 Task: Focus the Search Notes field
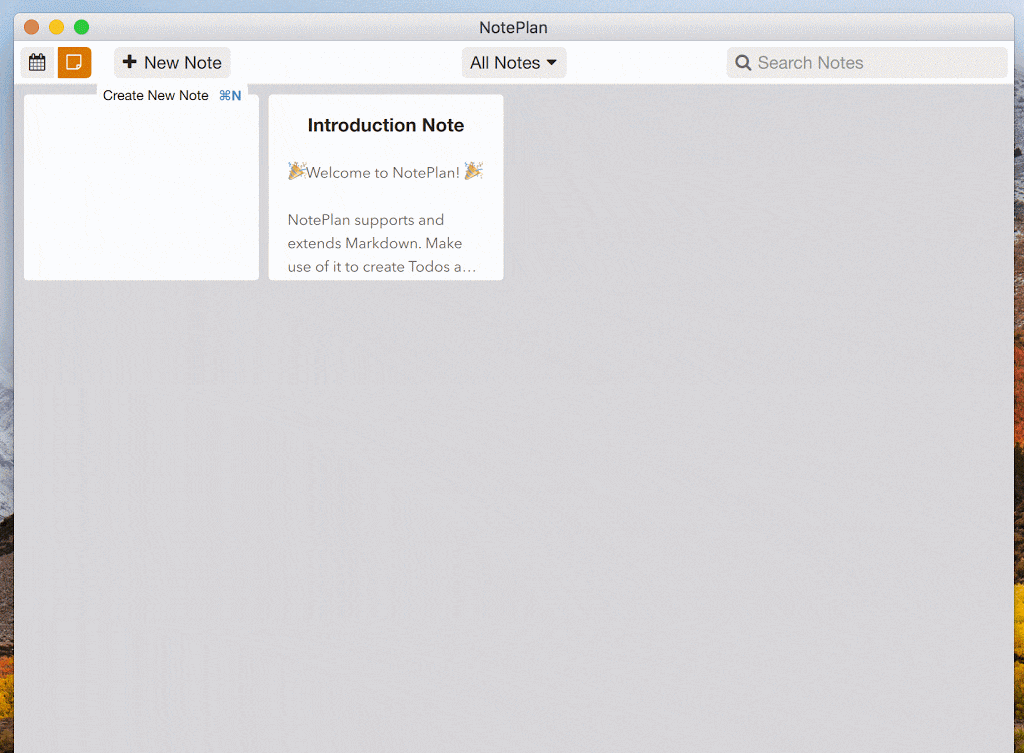867,63
